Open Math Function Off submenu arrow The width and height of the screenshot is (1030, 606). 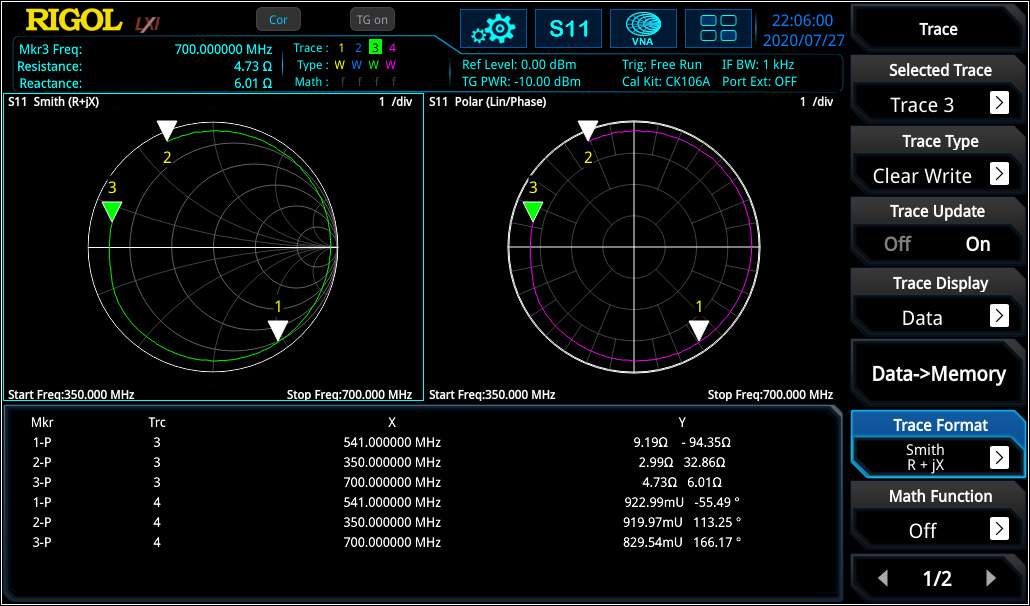click(x=999, y=528)
